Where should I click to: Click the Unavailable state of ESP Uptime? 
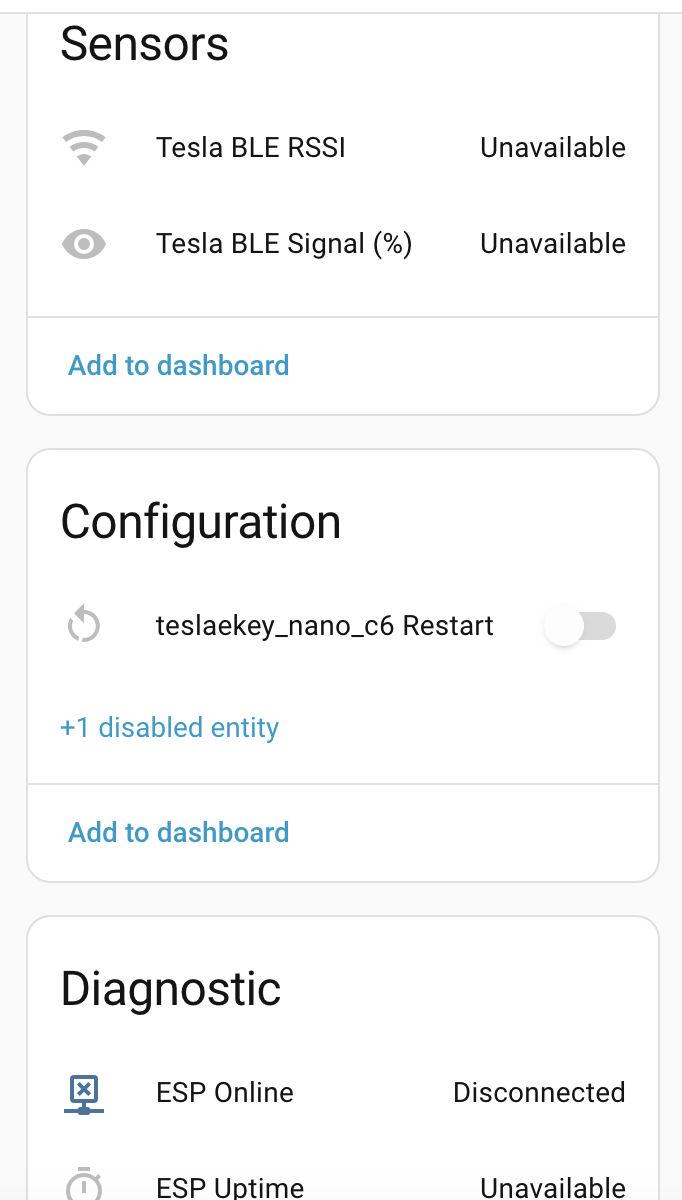click(553, 1187)
